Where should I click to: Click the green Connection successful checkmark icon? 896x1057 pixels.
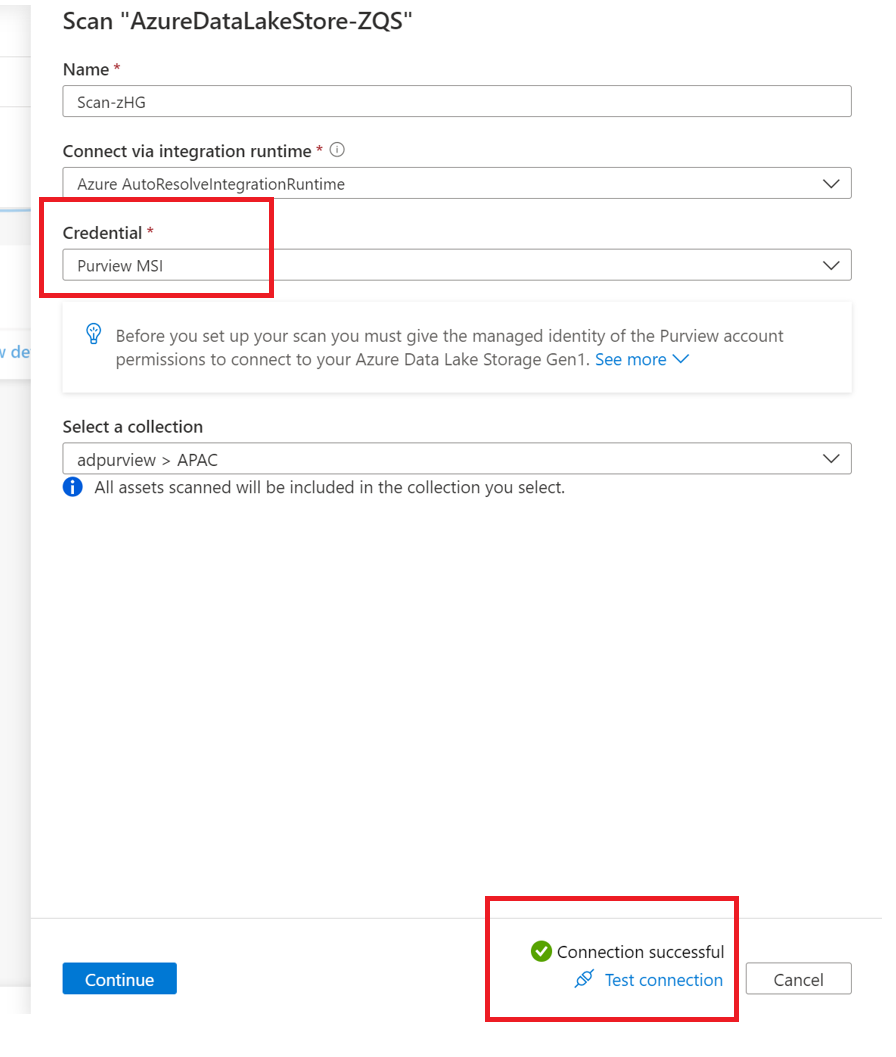coord(541,951)
